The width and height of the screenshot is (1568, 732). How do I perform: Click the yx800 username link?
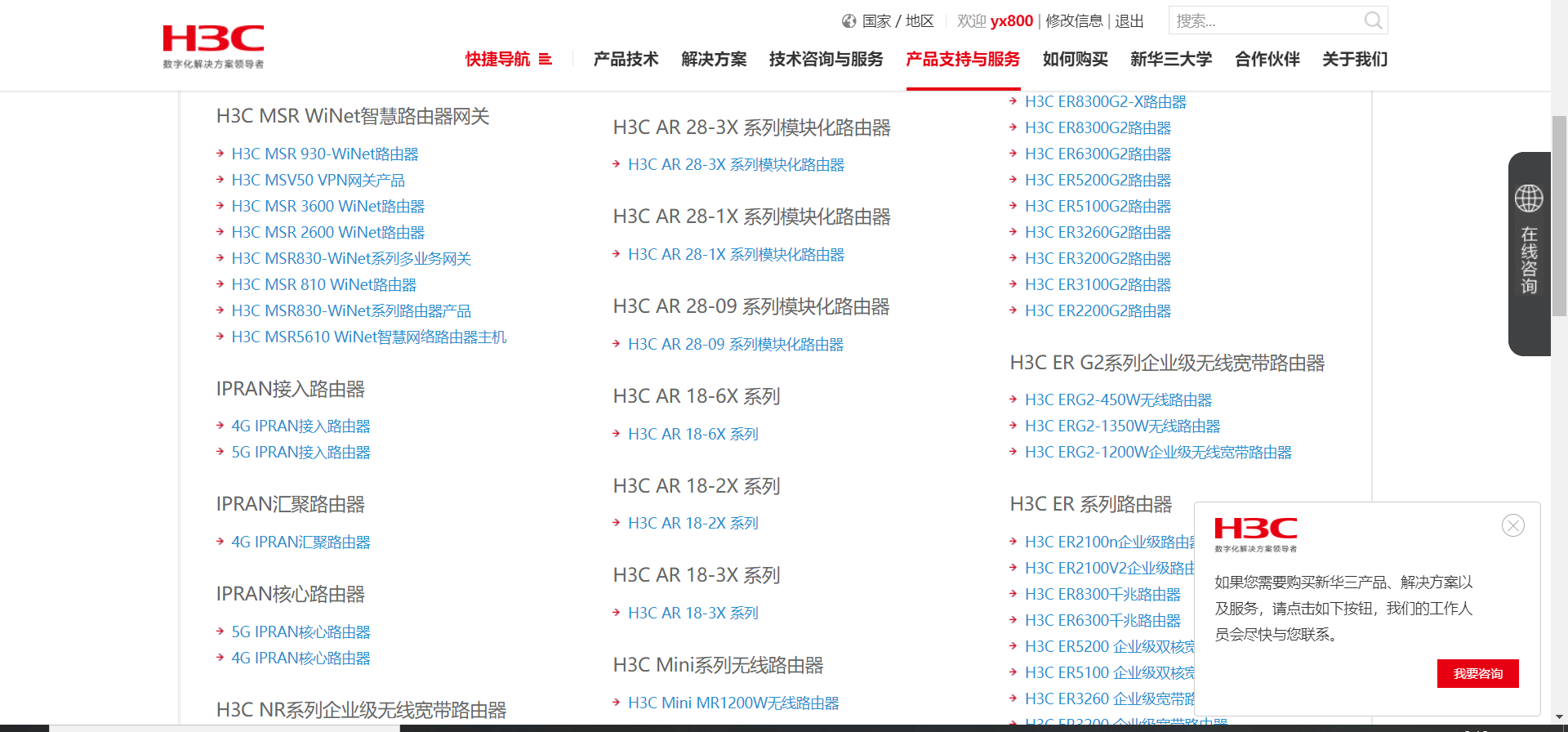click(x=1012, y=21)
